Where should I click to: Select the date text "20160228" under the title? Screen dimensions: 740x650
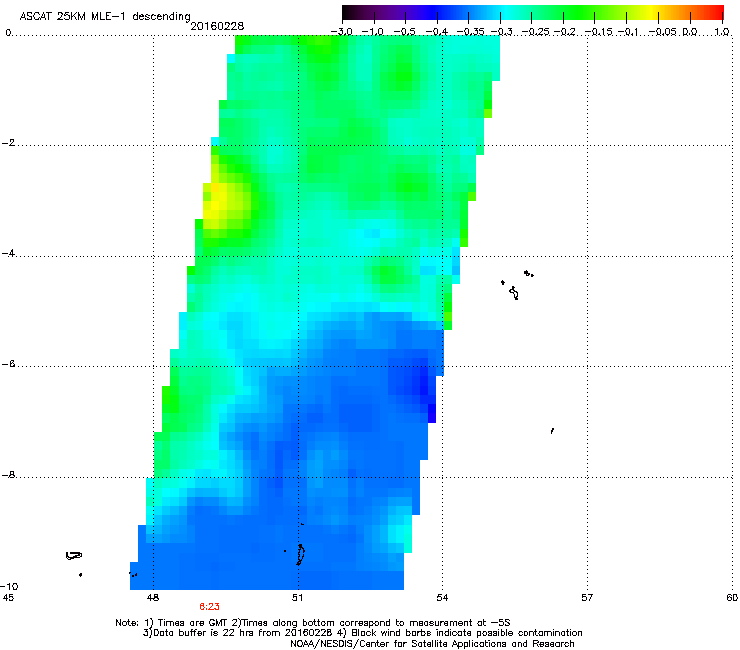(217, 26)
